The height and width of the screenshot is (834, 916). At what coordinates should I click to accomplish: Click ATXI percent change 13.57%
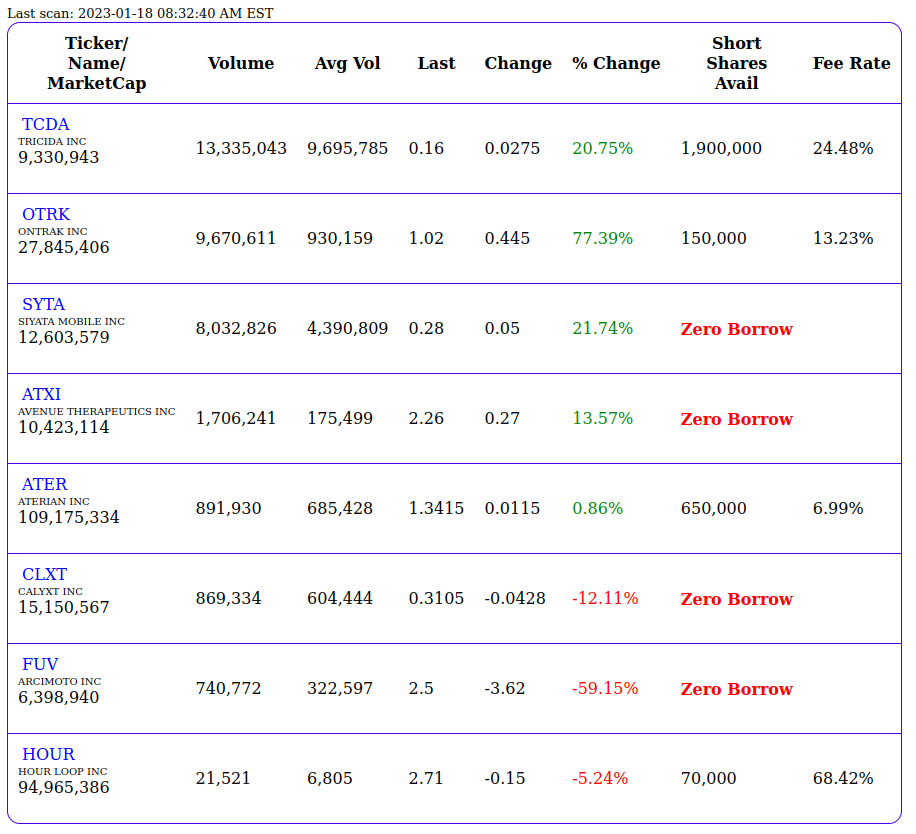point(603,418)
